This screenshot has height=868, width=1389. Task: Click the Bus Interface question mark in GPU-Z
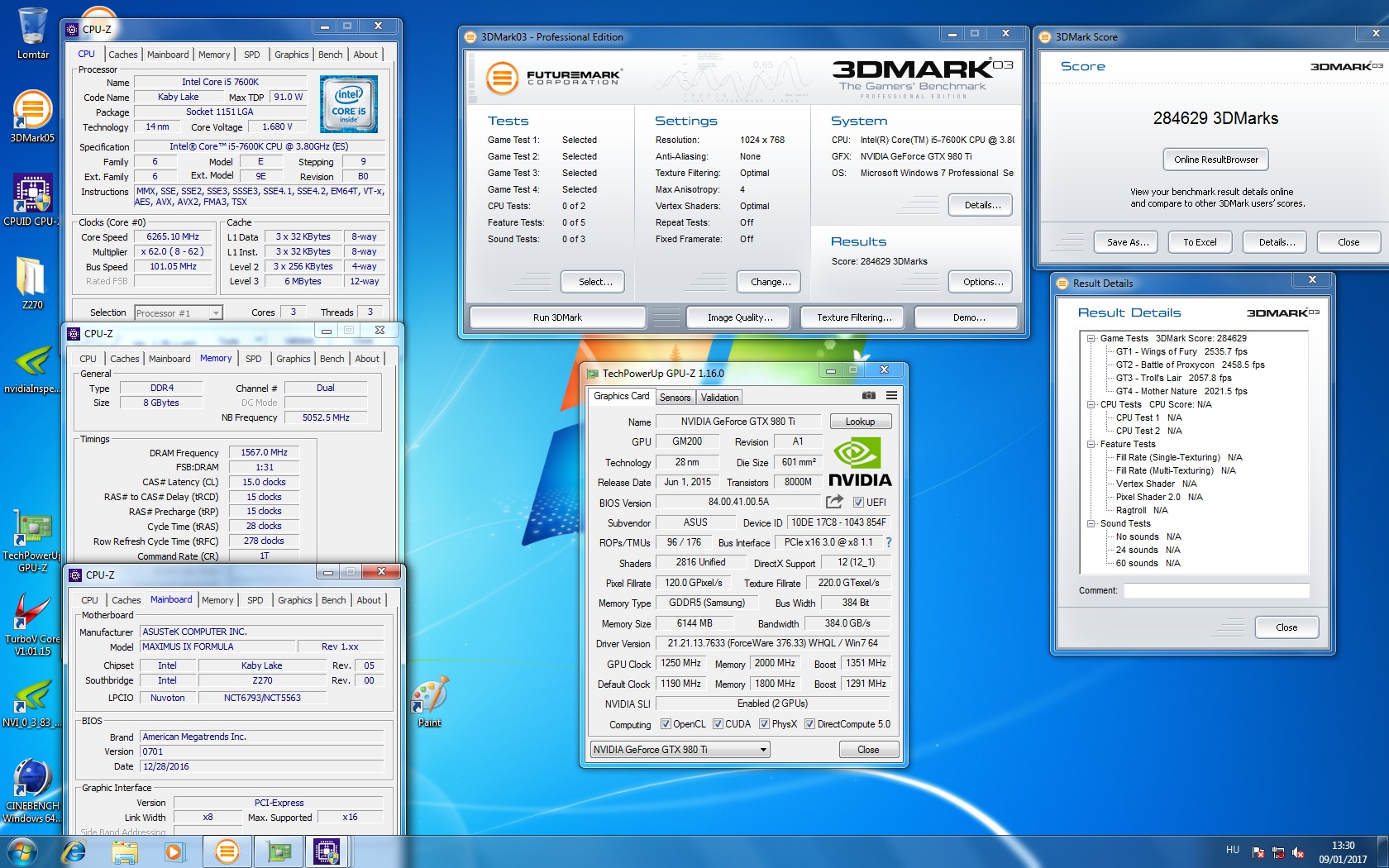click(889, 542)
